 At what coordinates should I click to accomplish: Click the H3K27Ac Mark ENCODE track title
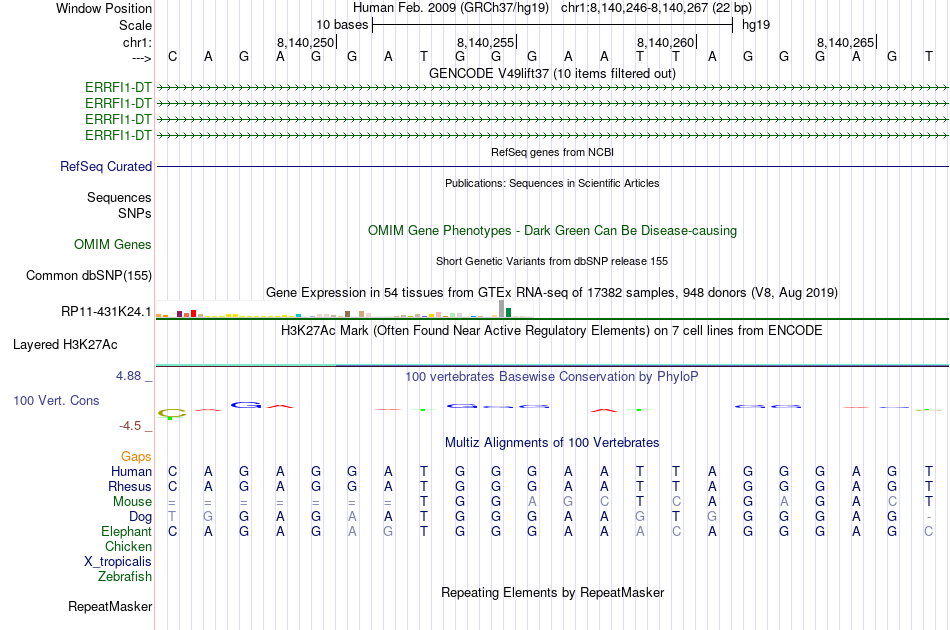552,331
